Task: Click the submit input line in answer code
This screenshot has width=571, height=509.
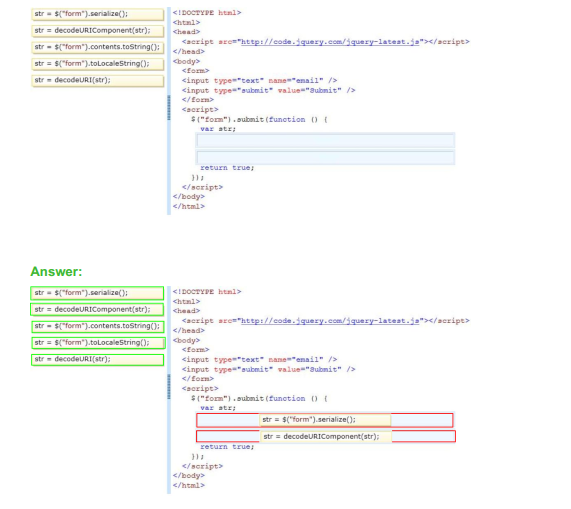Action: pyautogui.click(x=268, y=370)
